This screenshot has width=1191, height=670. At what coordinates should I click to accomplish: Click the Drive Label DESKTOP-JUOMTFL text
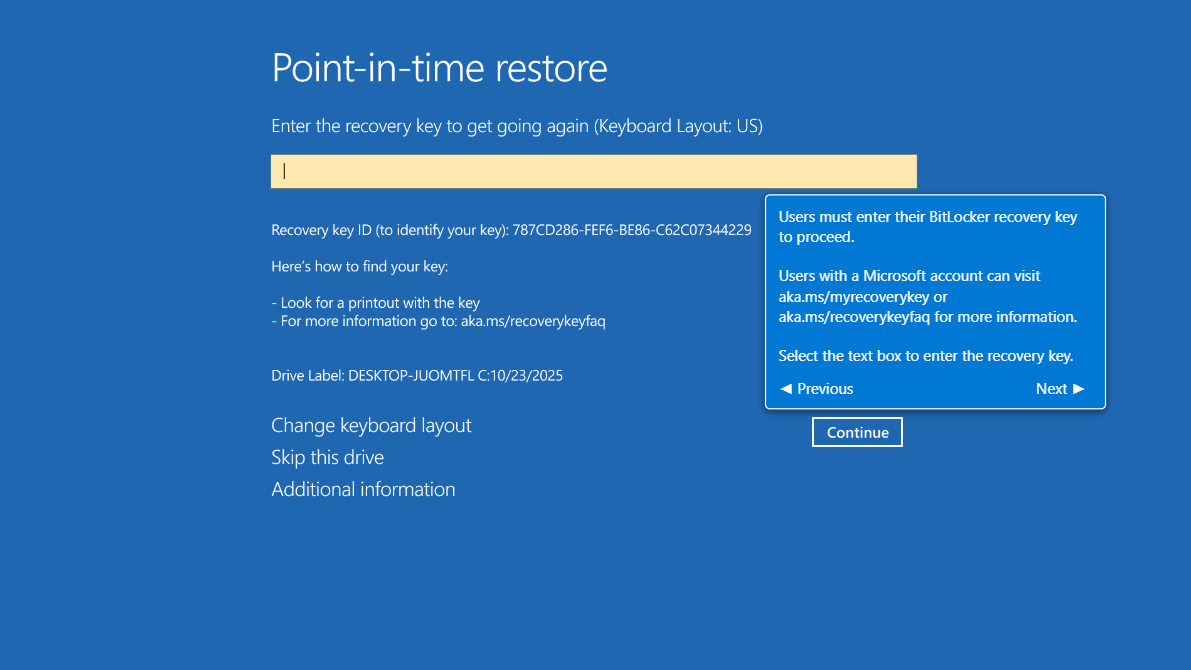417,375
